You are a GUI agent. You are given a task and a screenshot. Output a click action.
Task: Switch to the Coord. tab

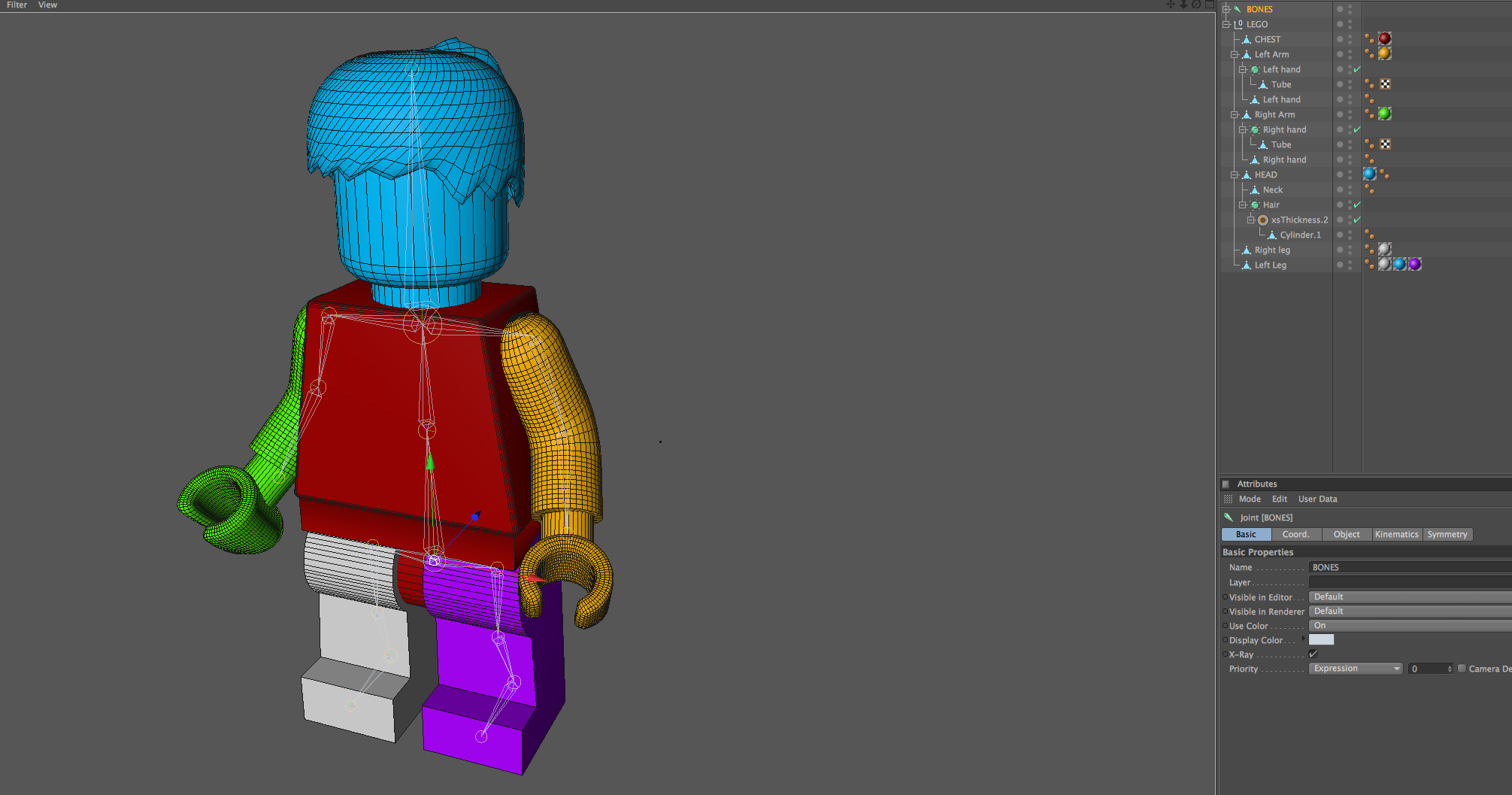pos(1296,535)
